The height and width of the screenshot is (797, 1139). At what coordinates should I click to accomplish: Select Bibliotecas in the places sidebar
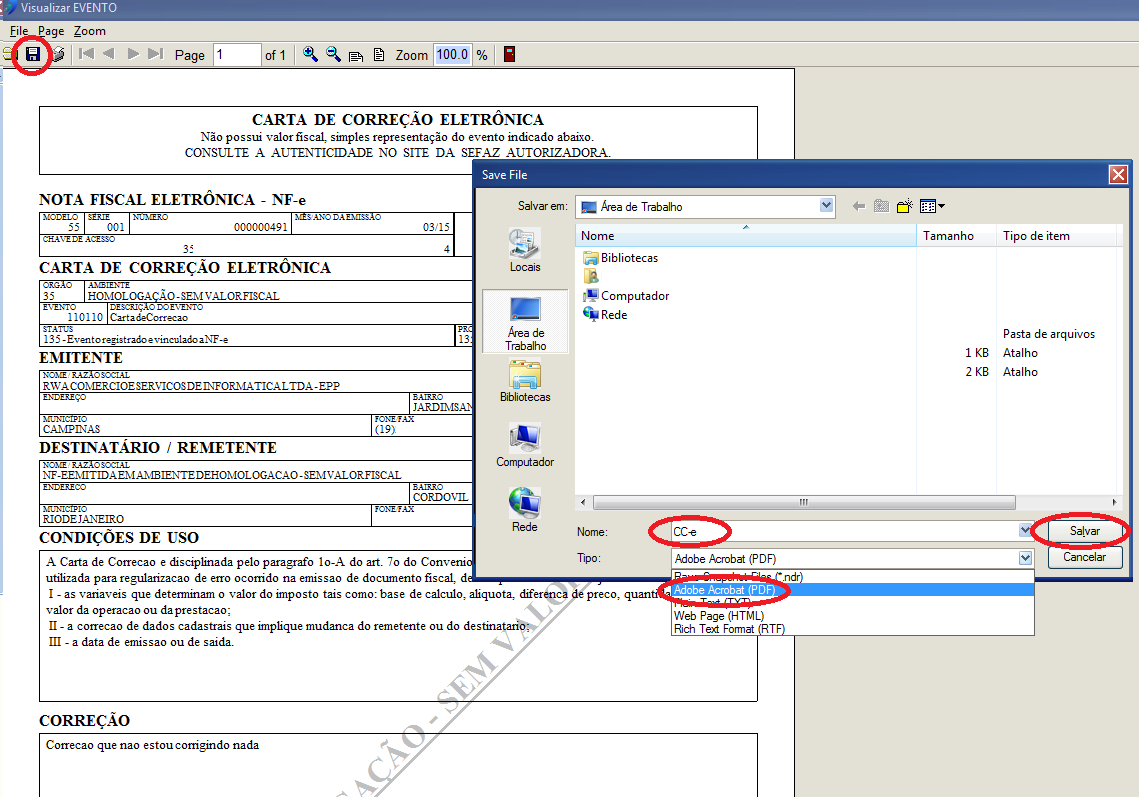point(525,382)
